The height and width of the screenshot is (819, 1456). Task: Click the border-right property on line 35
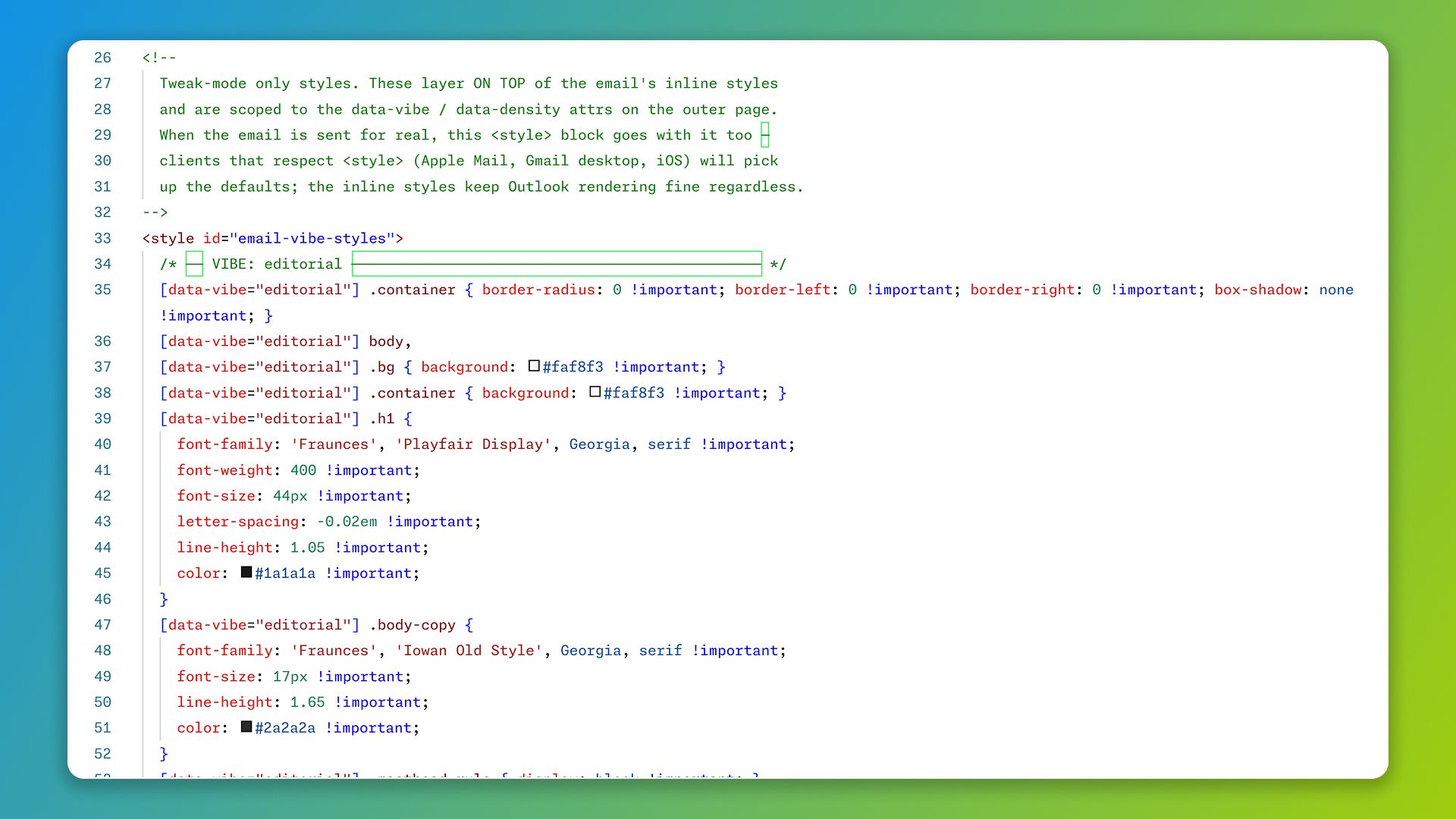pos(1022,290)
